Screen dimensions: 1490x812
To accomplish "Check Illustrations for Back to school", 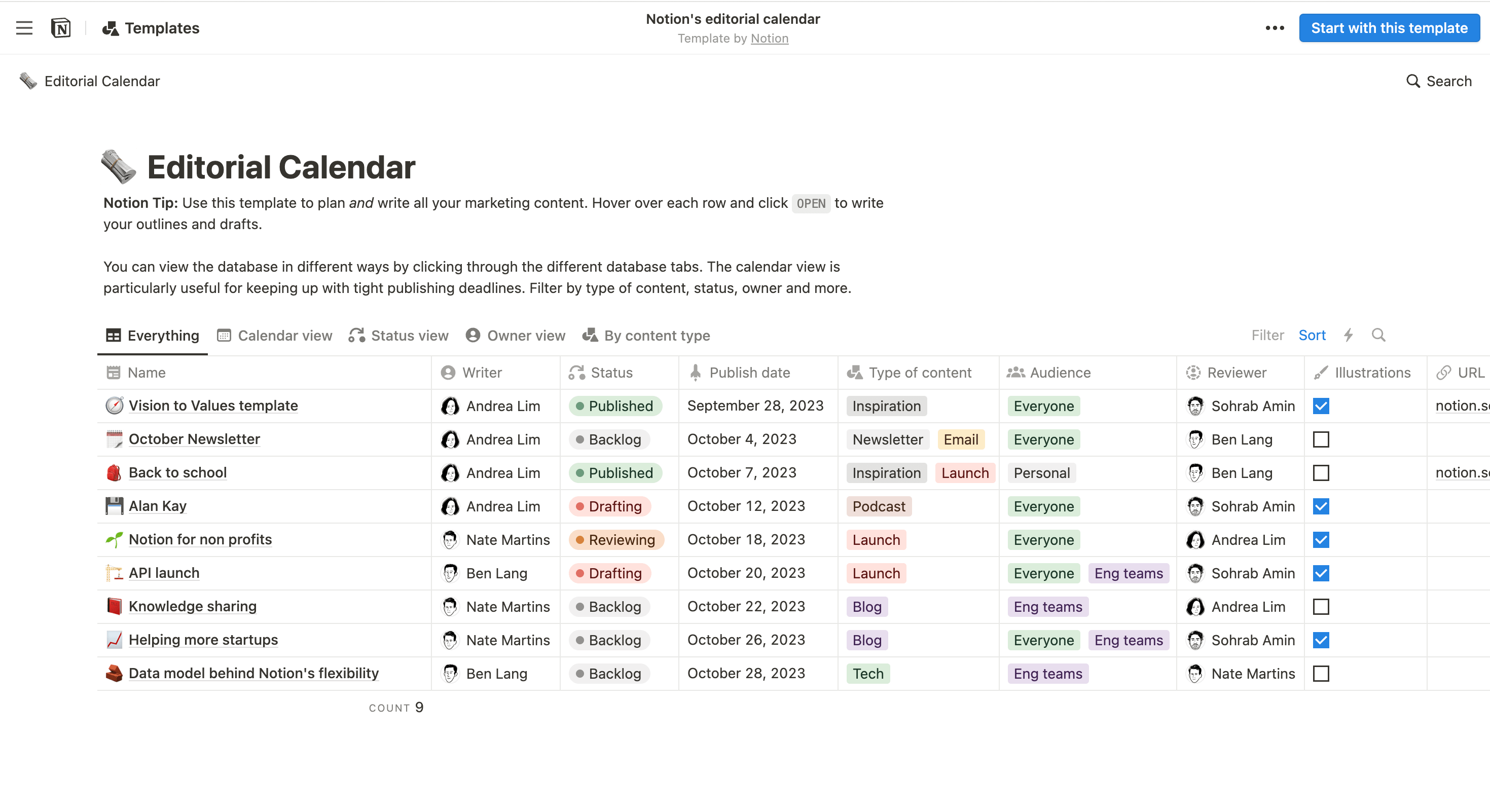I will click(x=1321, y=473).
